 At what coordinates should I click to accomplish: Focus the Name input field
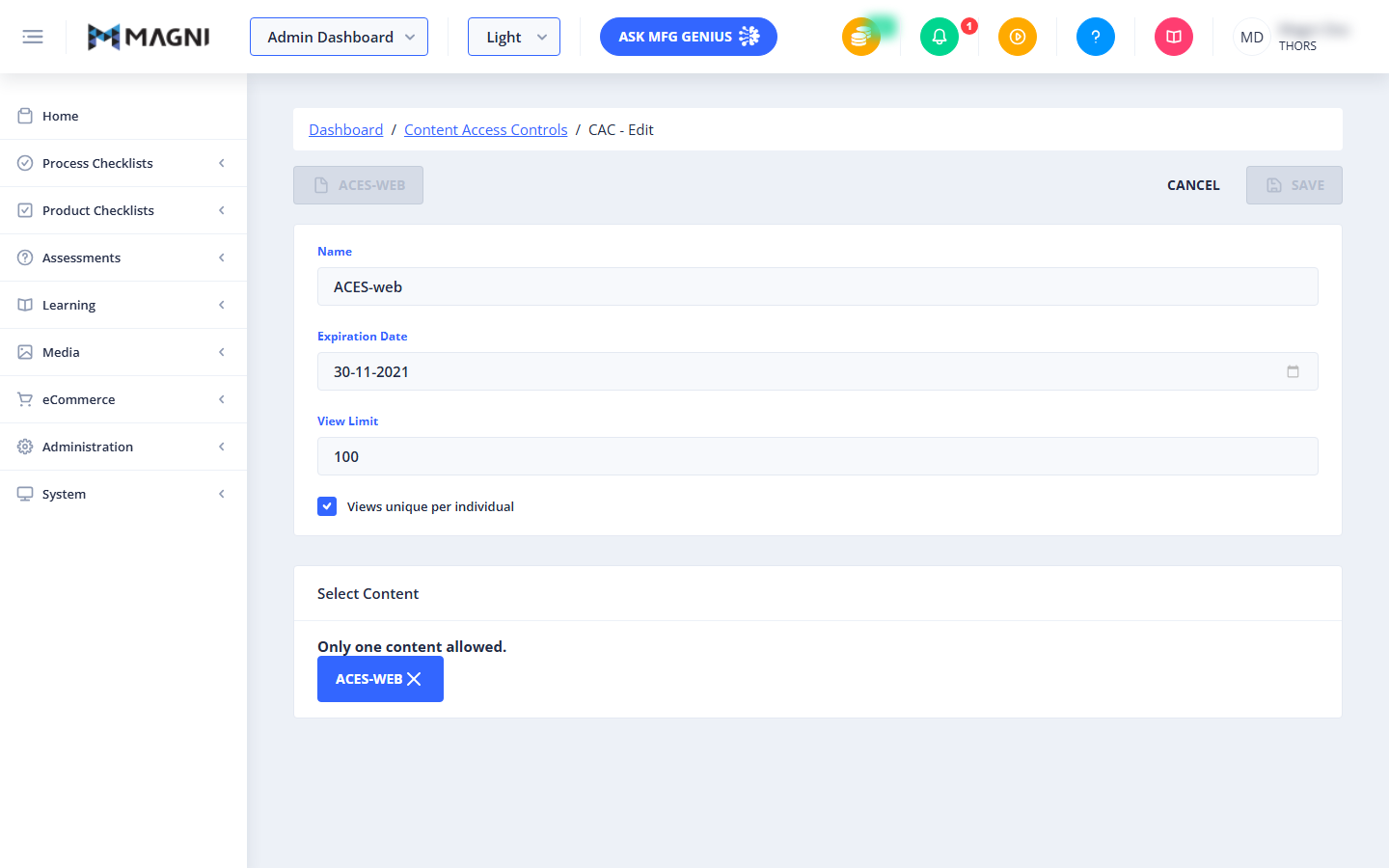(818, 286)
